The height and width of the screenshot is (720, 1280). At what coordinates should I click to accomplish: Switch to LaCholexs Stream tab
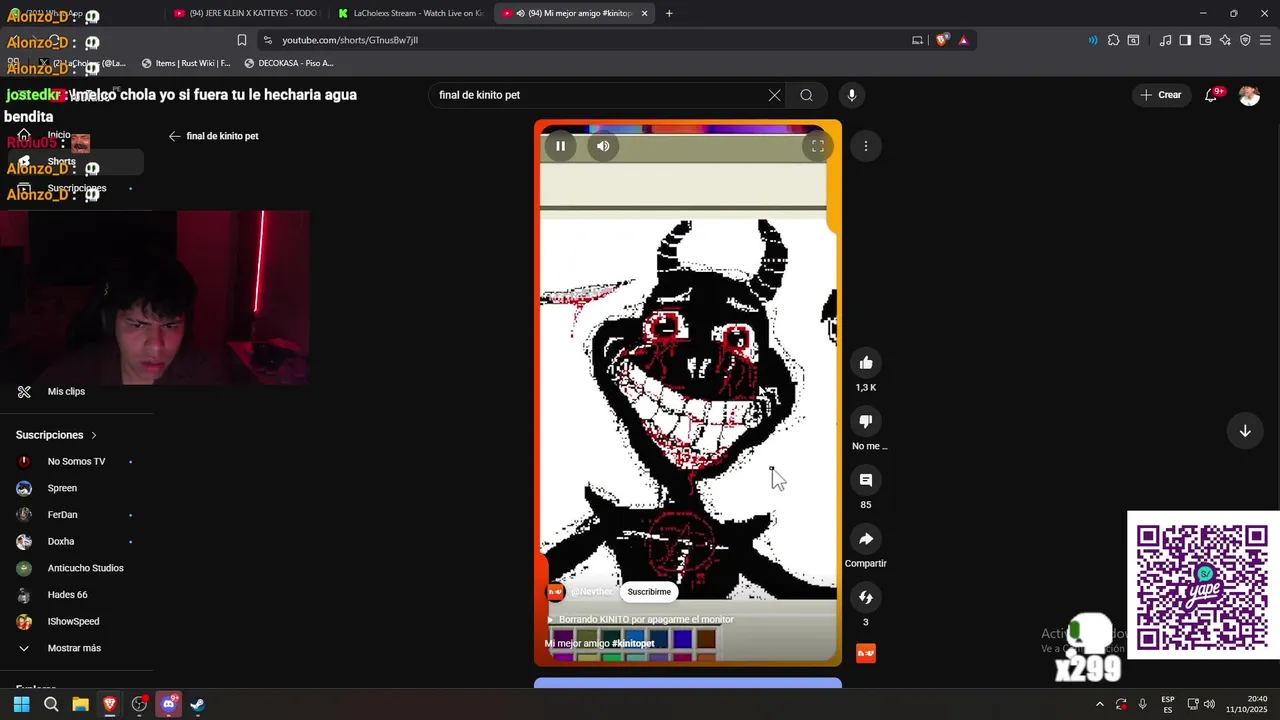[x=411, y=13]
